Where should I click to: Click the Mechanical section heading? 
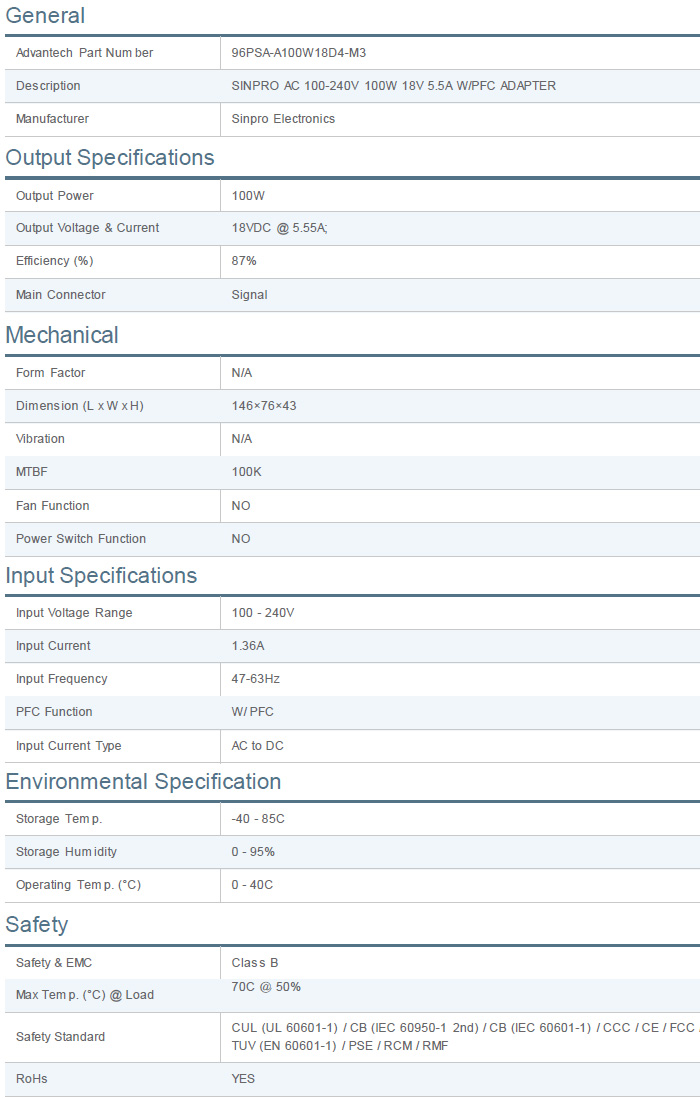[62, 335]
